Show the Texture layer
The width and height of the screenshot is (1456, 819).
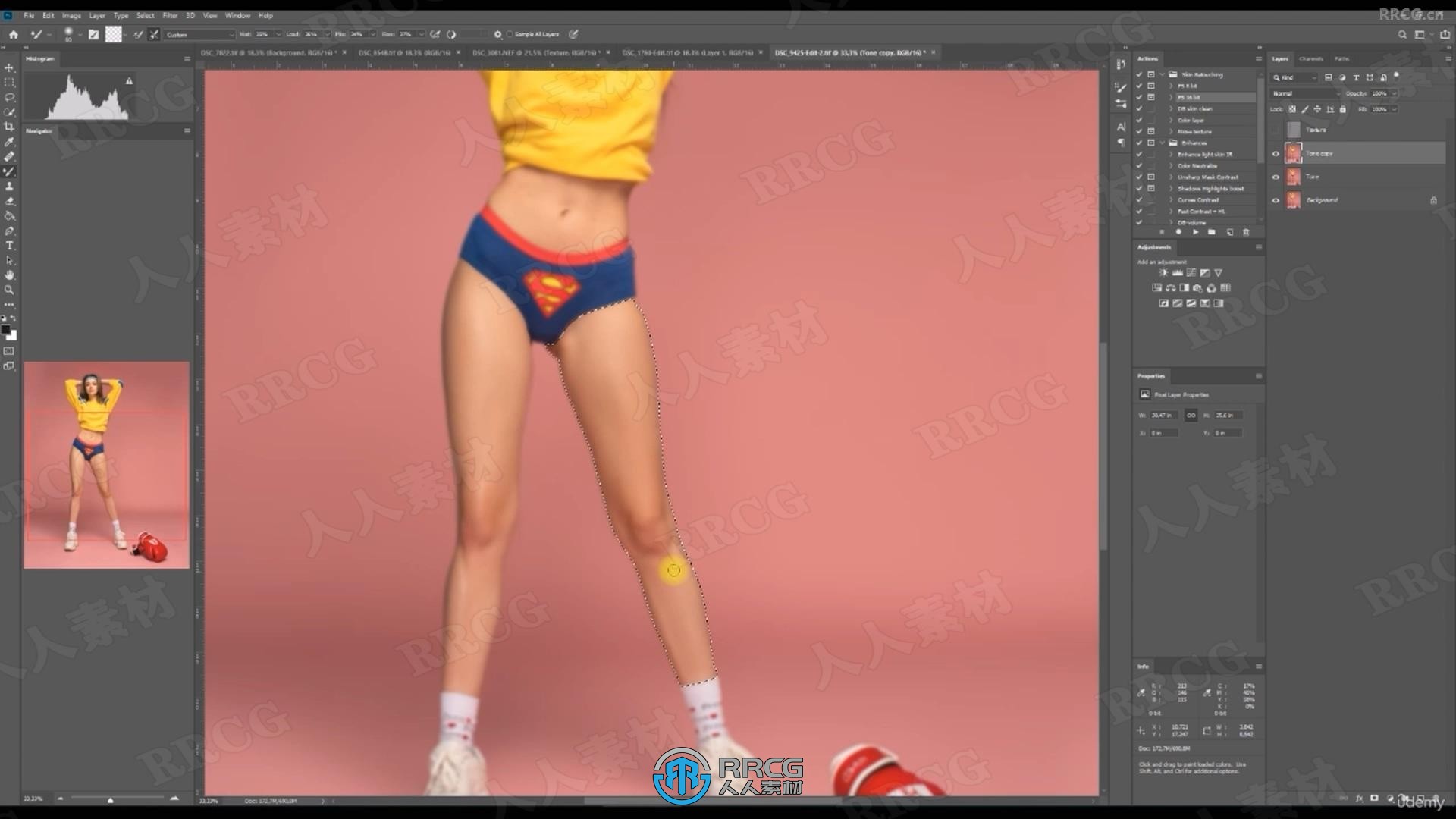(1276, 130)
